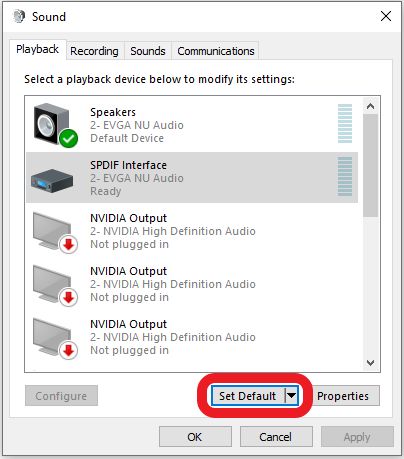The image size is (404, 459).
Task: Switch to the Recording tab
Action: coord(94,51)
